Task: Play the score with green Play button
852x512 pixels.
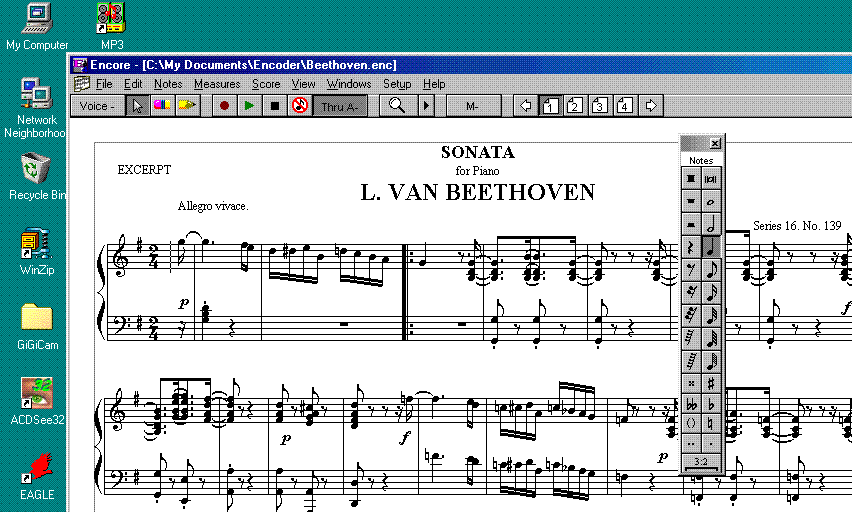Action: (249, 105)
